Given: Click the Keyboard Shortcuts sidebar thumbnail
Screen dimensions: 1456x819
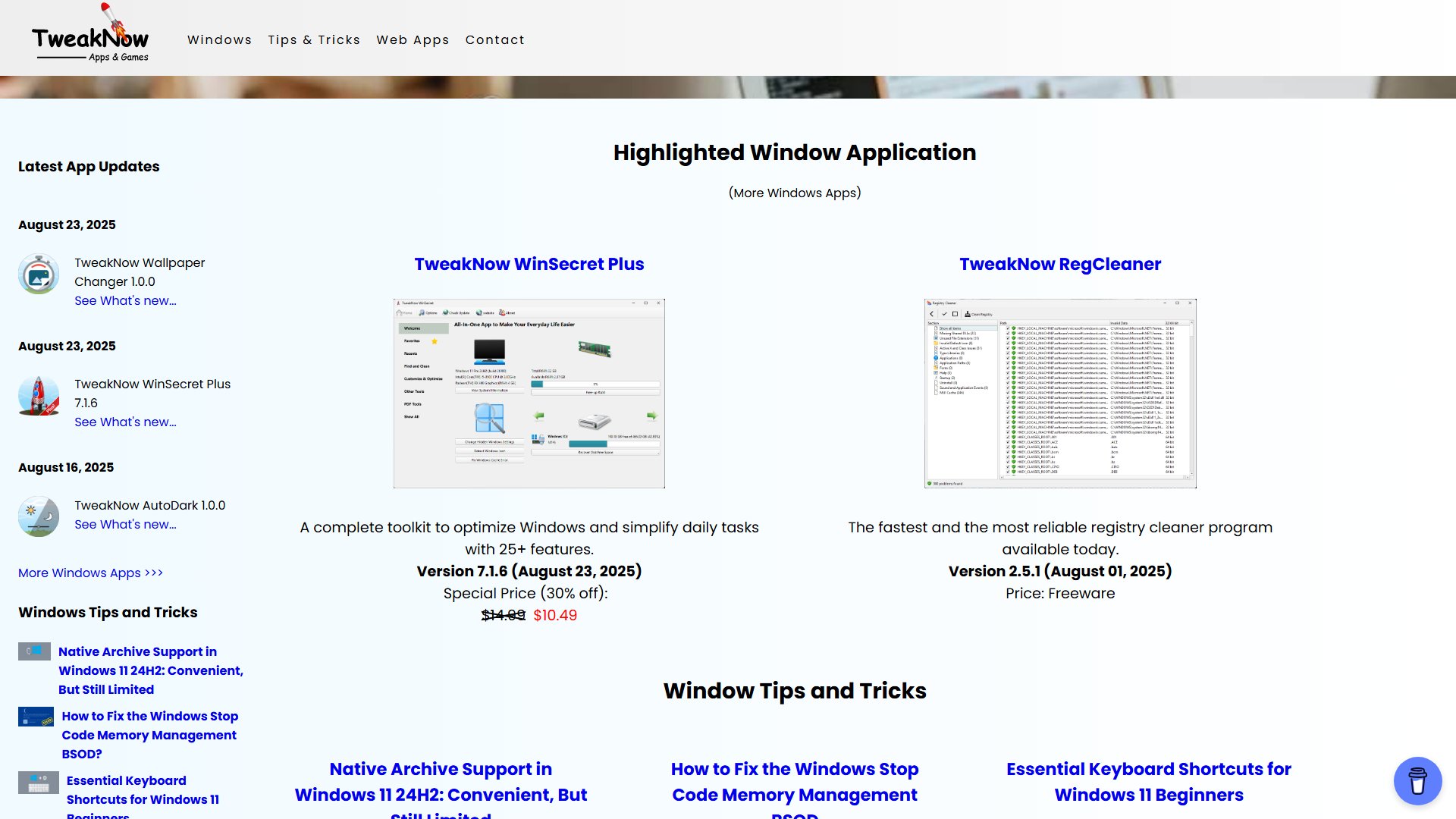Looking at the screenshot, I should click(x=38, y=783).
